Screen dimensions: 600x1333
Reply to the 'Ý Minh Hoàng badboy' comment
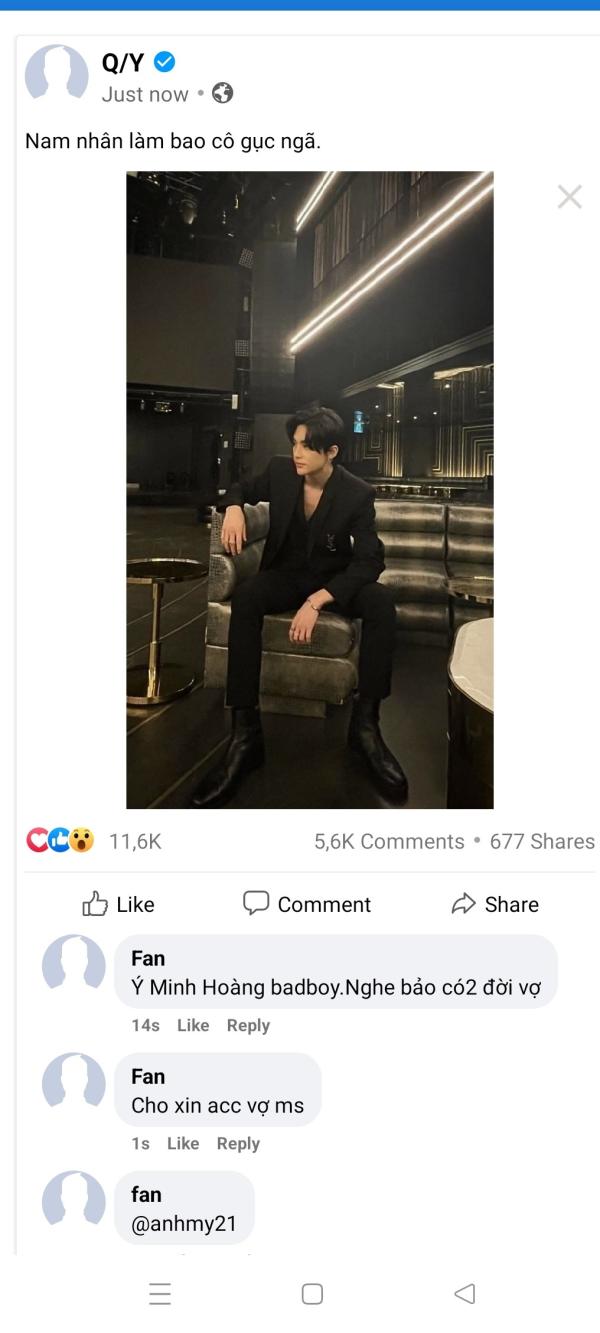pos(248,1025)
